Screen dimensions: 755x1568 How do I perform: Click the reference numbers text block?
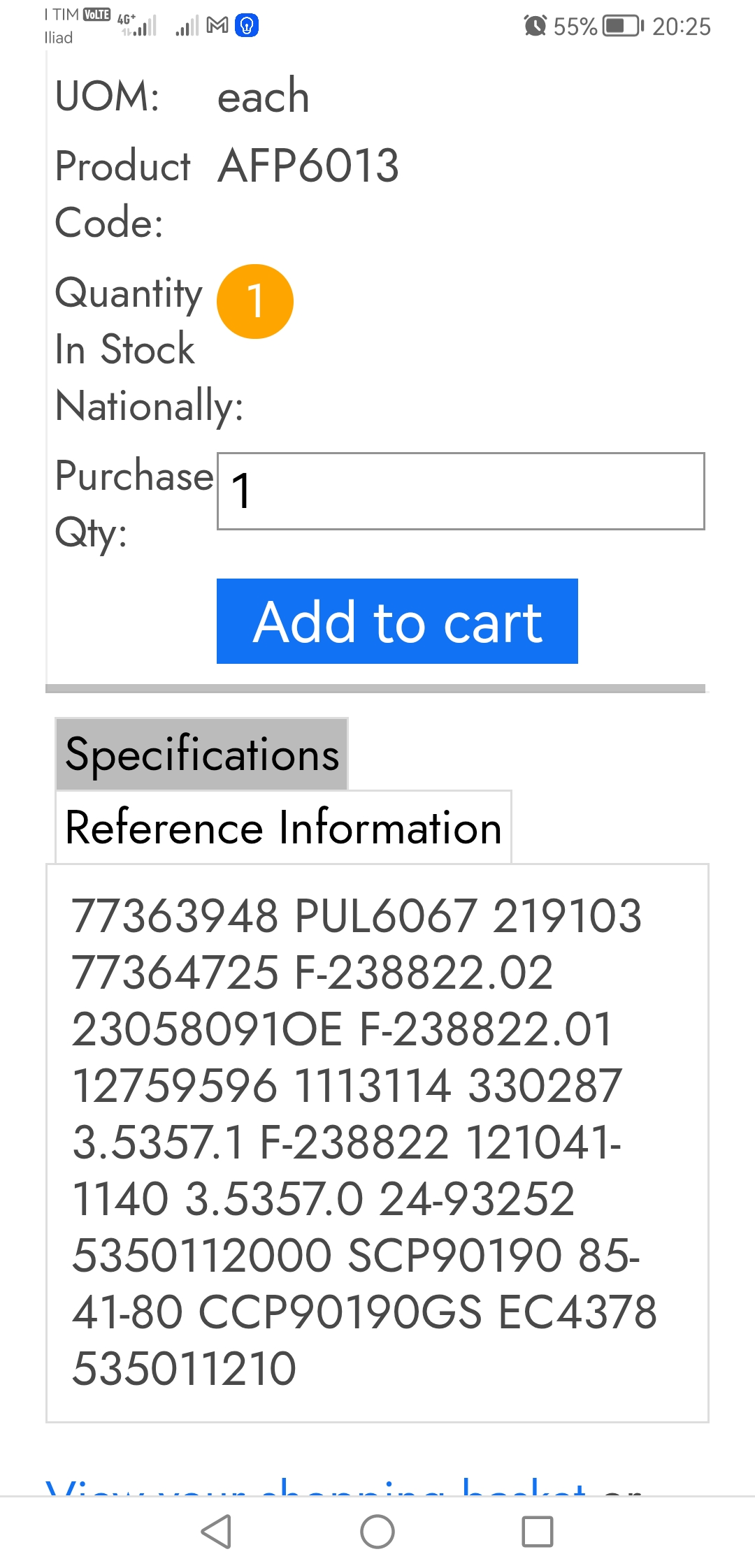pyautogui.click(x=364, y=1142)
